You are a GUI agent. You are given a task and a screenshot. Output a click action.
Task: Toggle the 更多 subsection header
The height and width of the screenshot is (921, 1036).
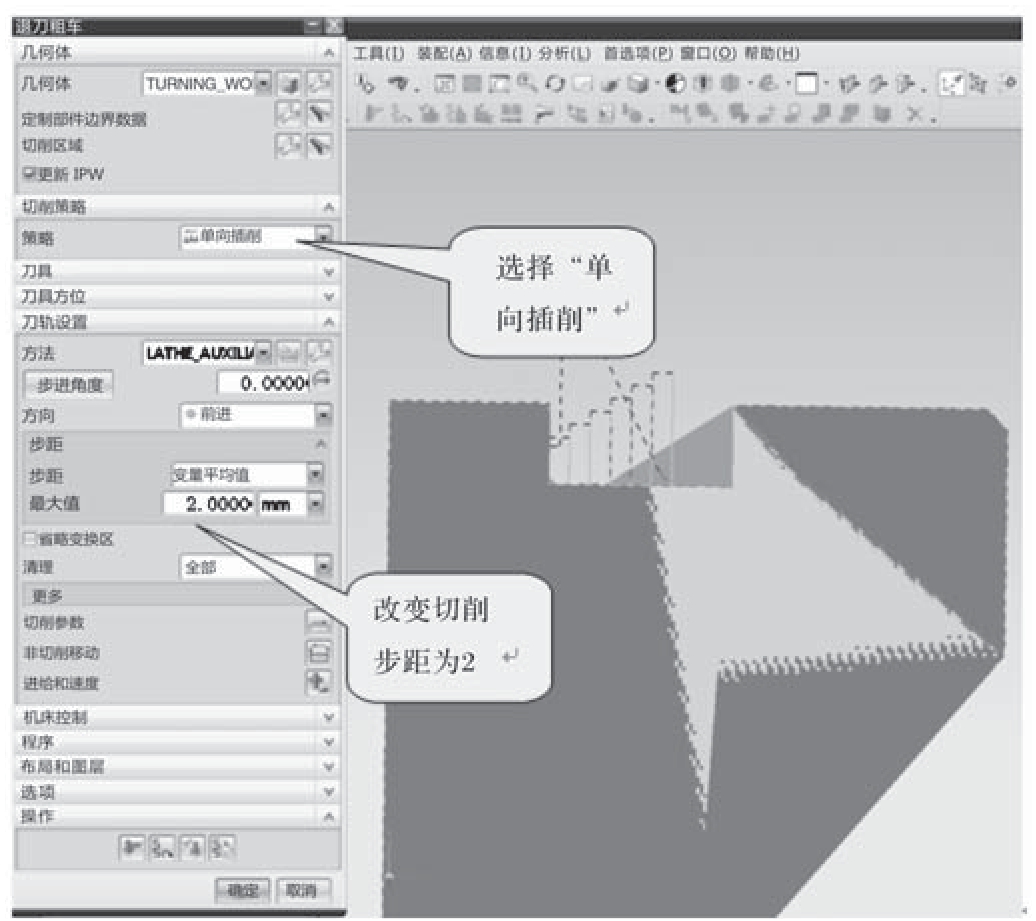177,596
